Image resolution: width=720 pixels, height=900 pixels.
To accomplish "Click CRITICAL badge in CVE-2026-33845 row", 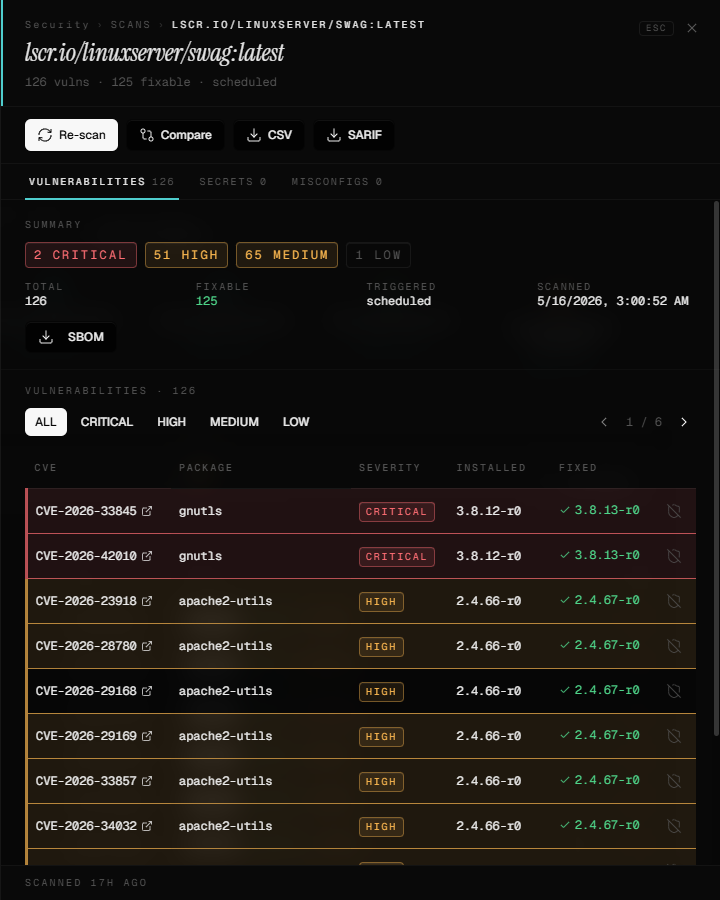I will [x=397, y=511].
